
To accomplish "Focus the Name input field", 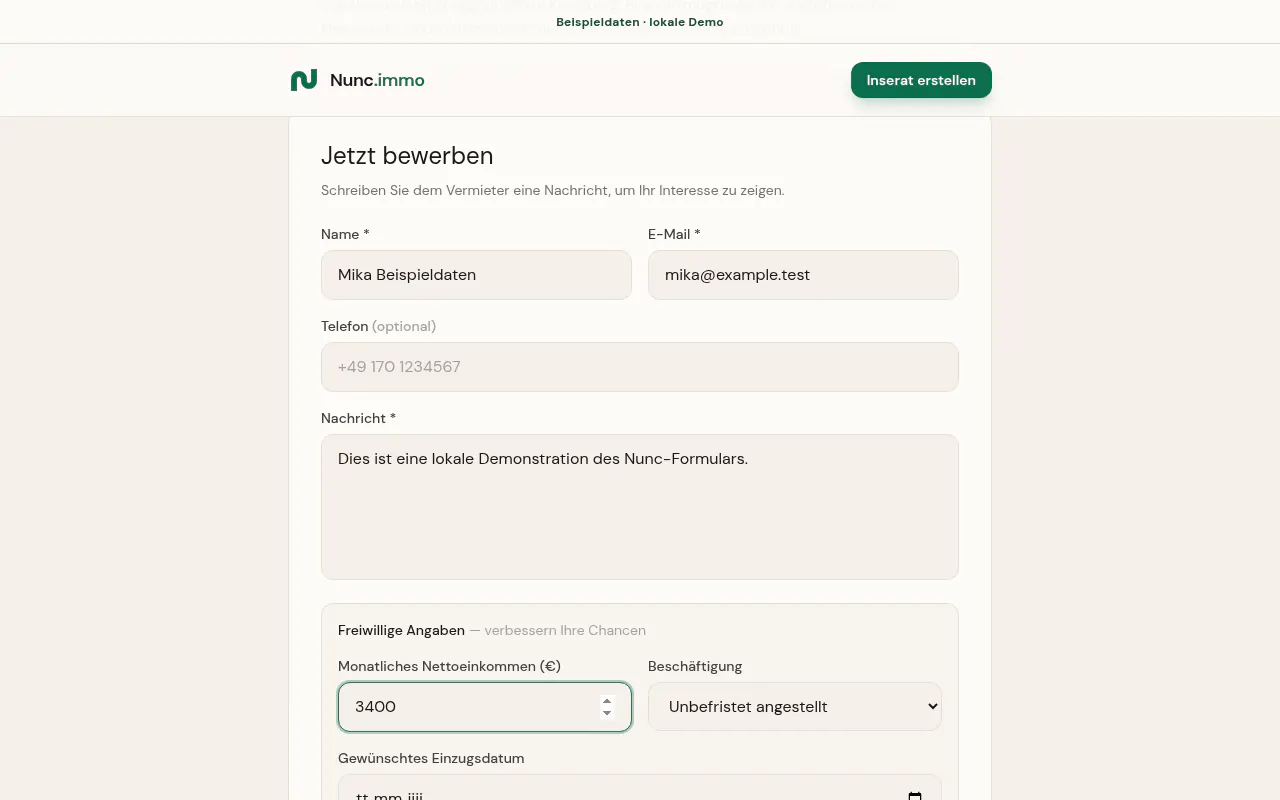I will click(x=476, y=275).
